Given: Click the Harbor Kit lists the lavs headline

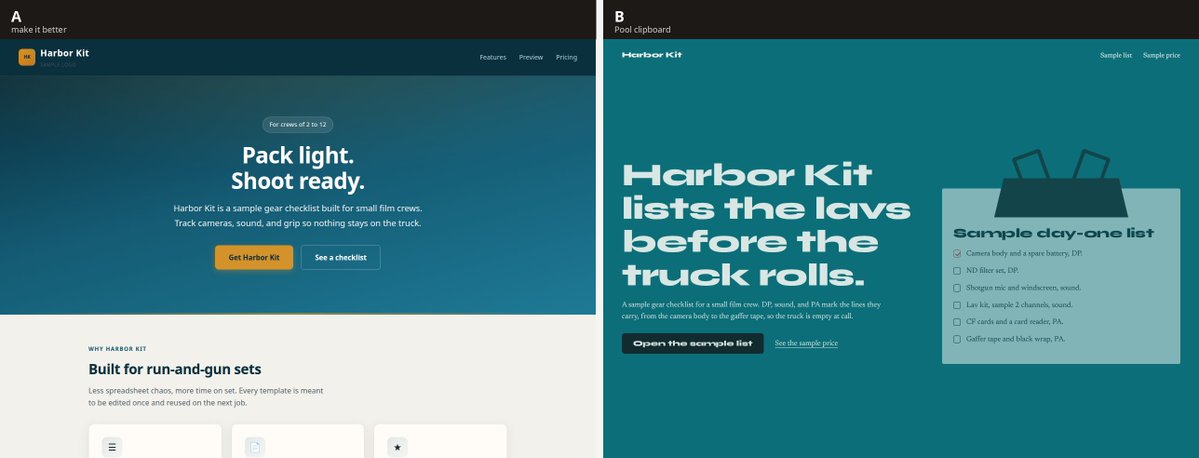Looking at the screenshot, I should [766, 225].
